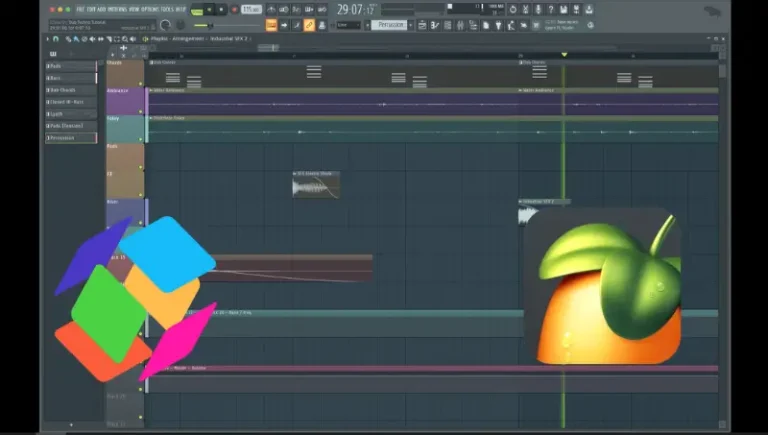
Task: Select the Draw pencil tool
Action: 68,39
